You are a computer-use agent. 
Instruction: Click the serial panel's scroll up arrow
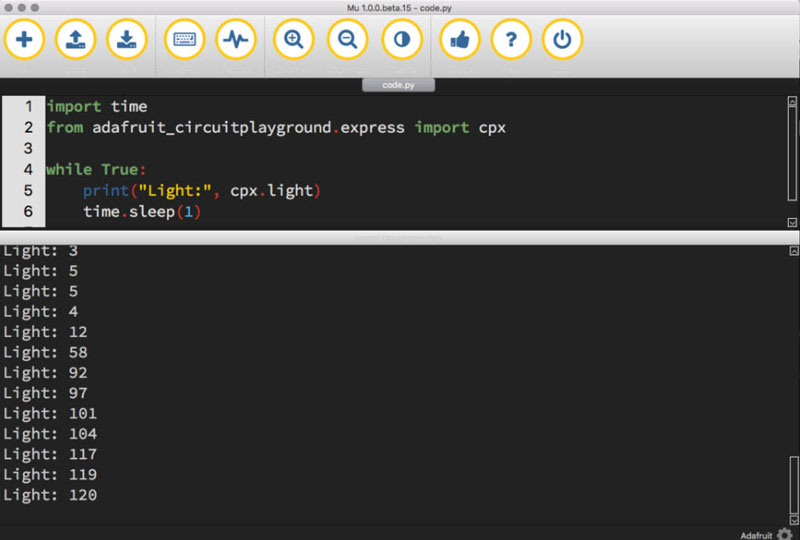pos(792,250)
